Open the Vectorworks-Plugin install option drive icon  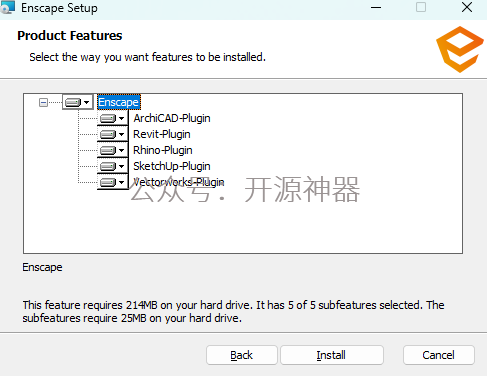pos(112,182)
